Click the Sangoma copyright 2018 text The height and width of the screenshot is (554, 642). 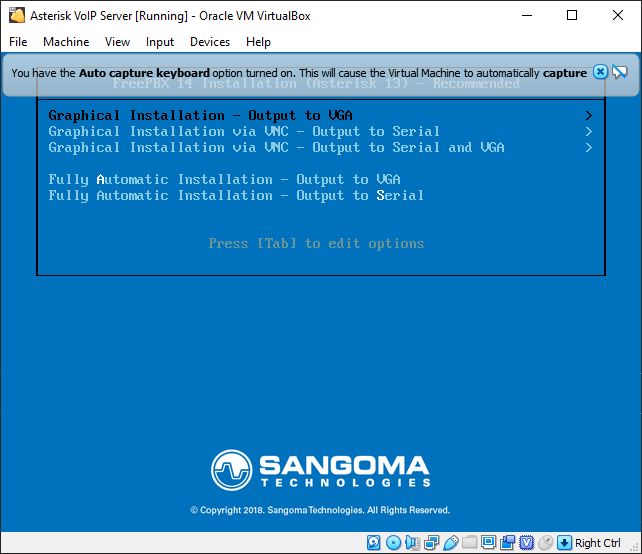(x=320, y=510)
